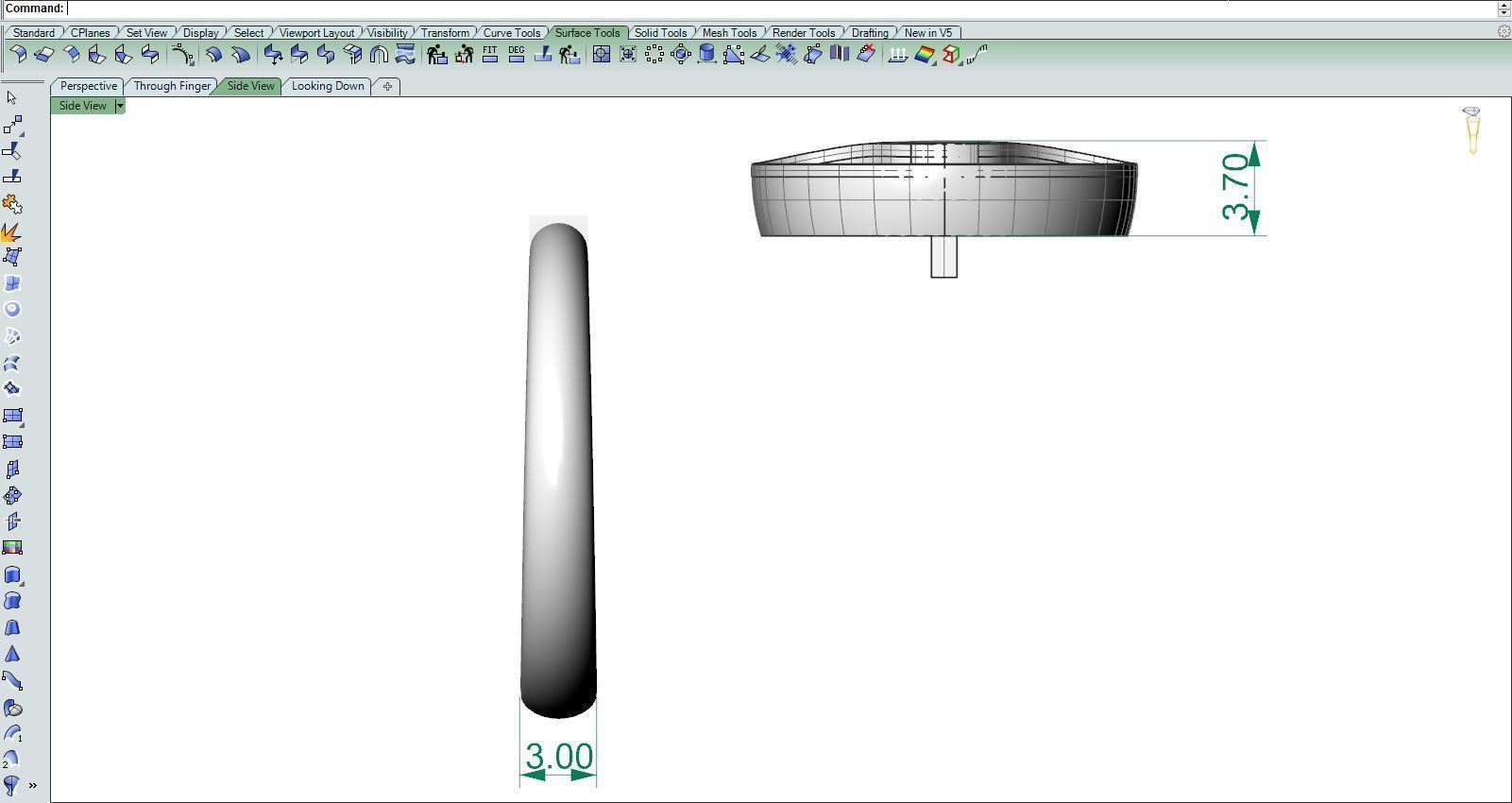Open the Side View title dropdown arrow
The image size is (1512, 803).
[x=120, y=106]
